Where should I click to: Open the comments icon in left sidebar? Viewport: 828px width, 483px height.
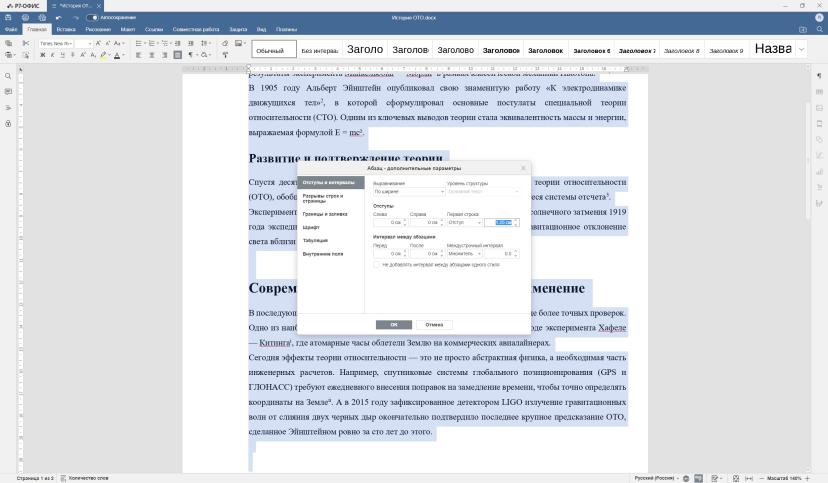tap(8, 92)
